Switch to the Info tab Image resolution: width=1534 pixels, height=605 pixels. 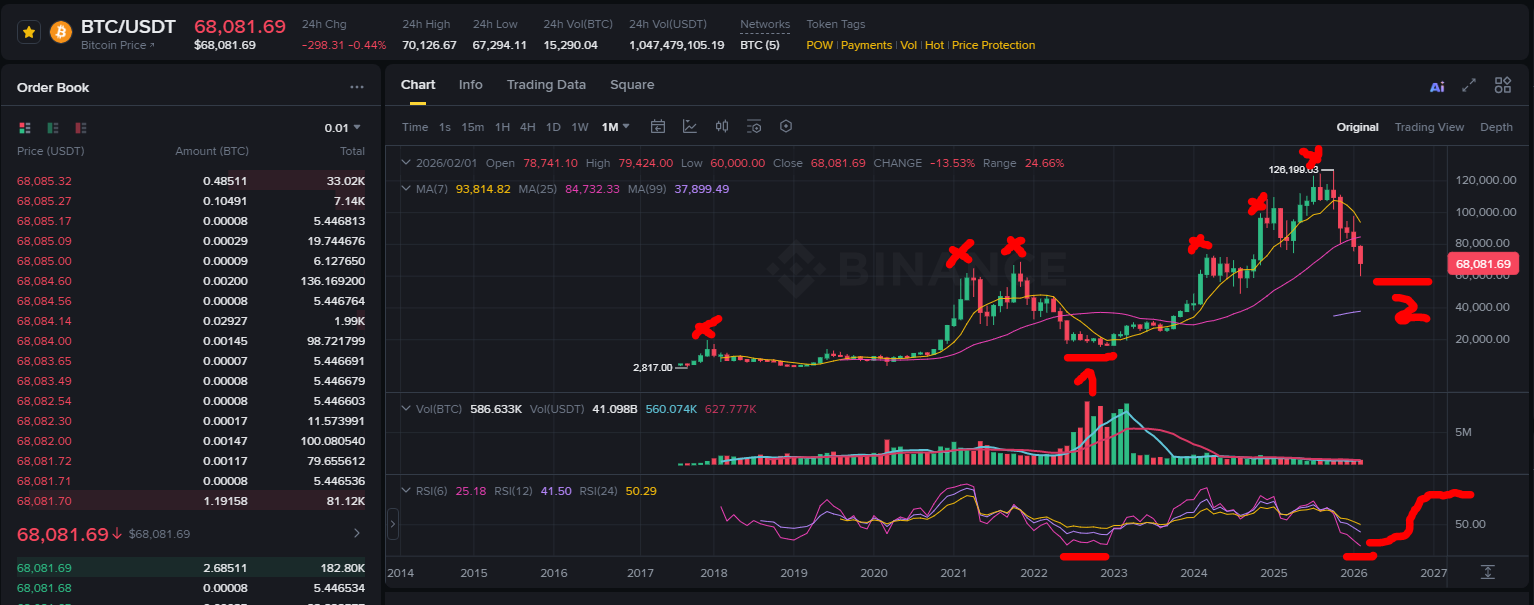(471, 85)
